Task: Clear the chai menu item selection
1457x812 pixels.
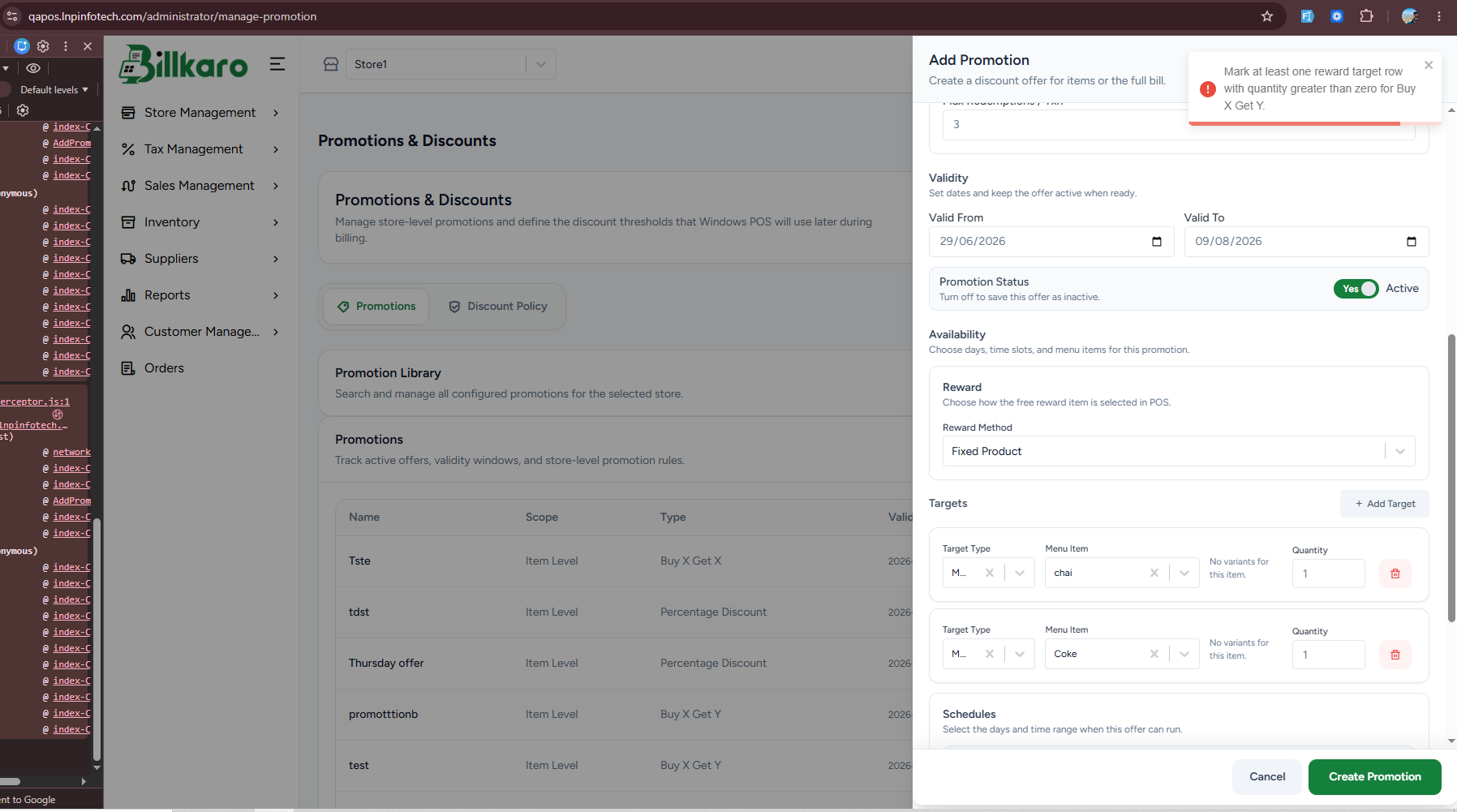Action: (x=1154, y=574)
